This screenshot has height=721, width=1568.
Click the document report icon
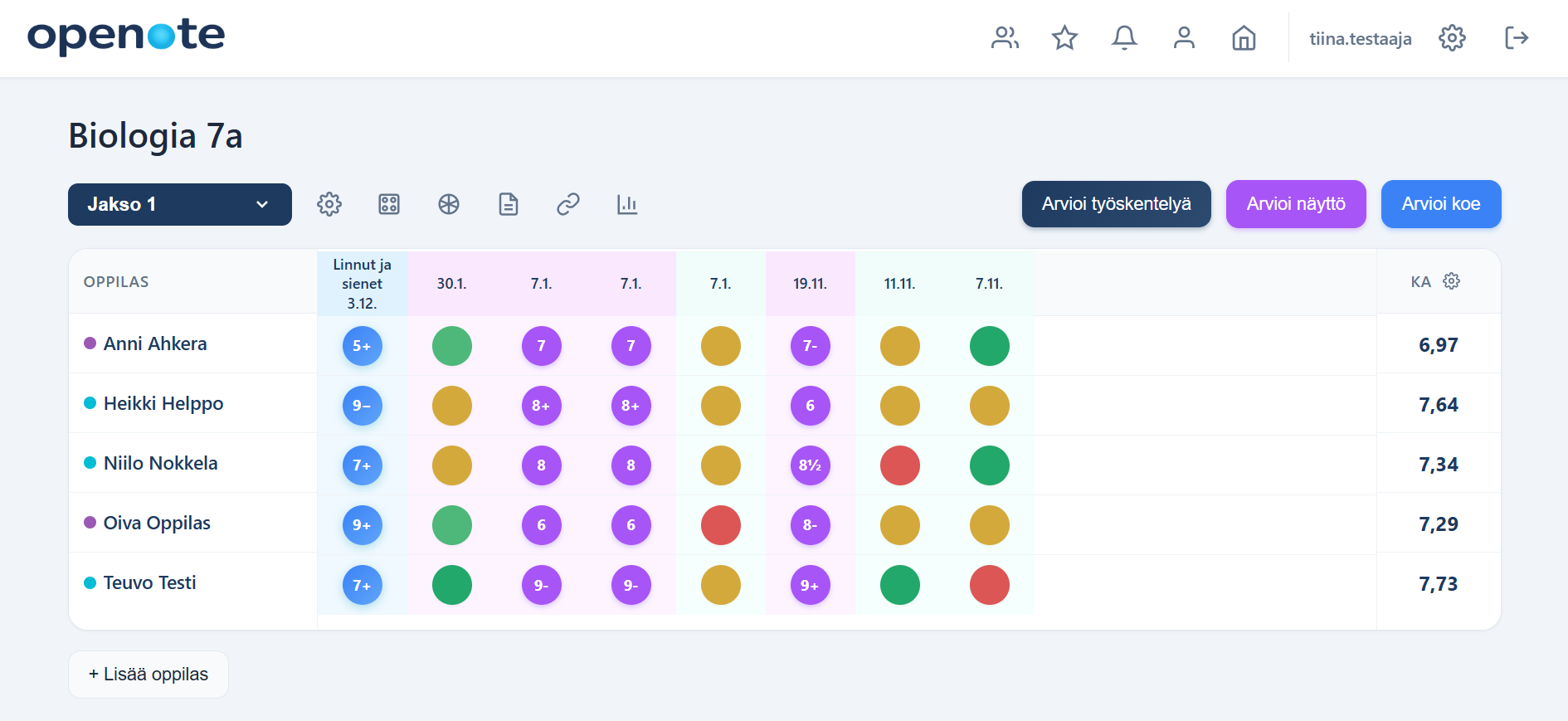[x=509, y=204]
